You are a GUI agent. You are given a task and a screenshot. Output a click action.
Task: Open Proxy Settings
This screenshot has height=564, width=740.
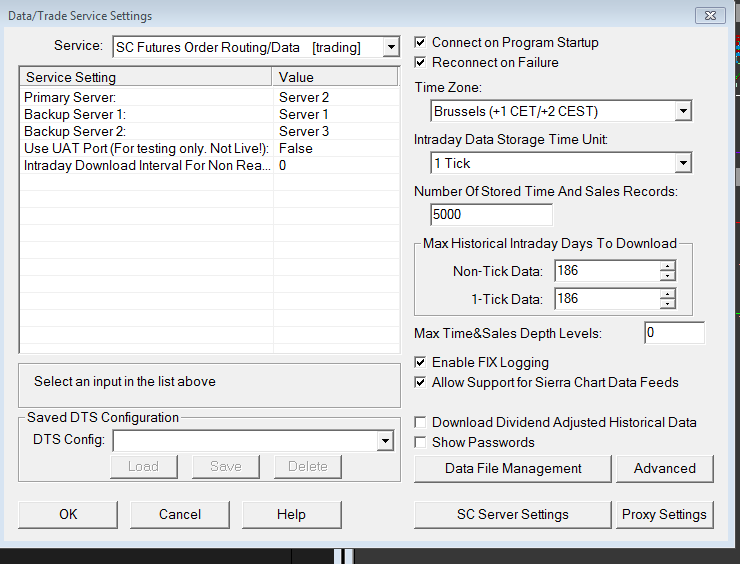tap(664, 514)
